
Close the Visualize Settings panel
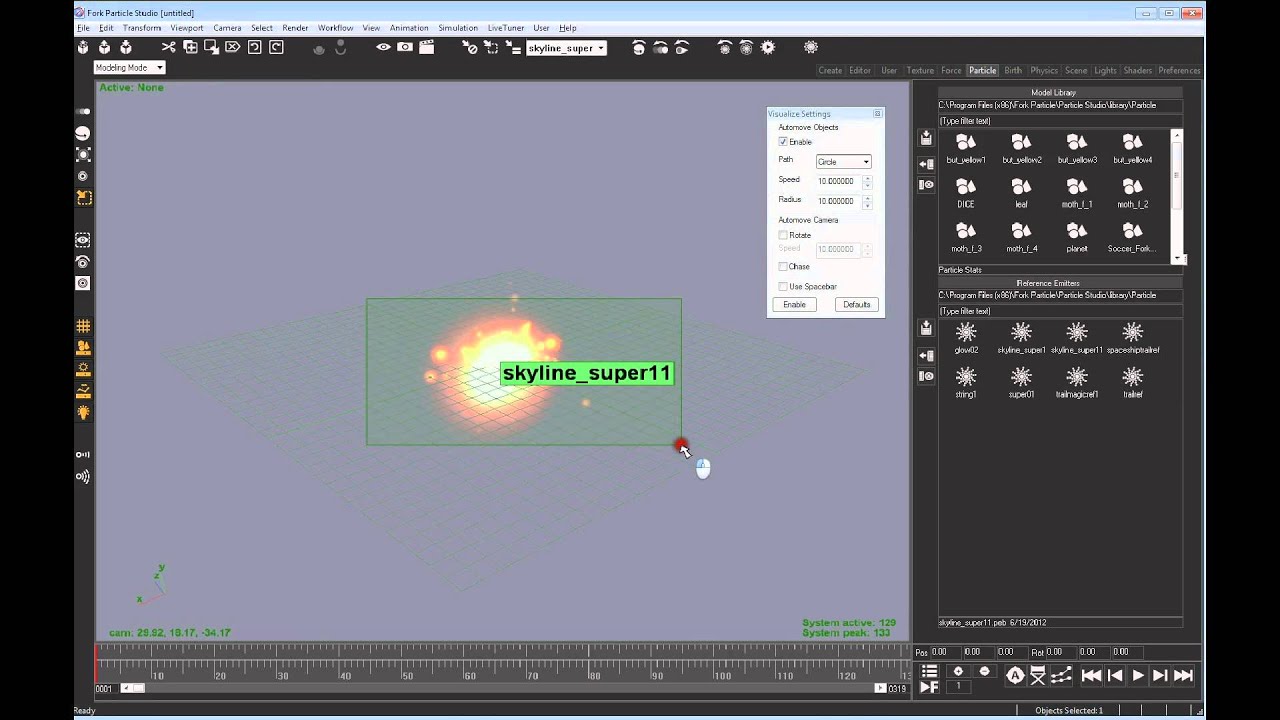tap(877, 114)
